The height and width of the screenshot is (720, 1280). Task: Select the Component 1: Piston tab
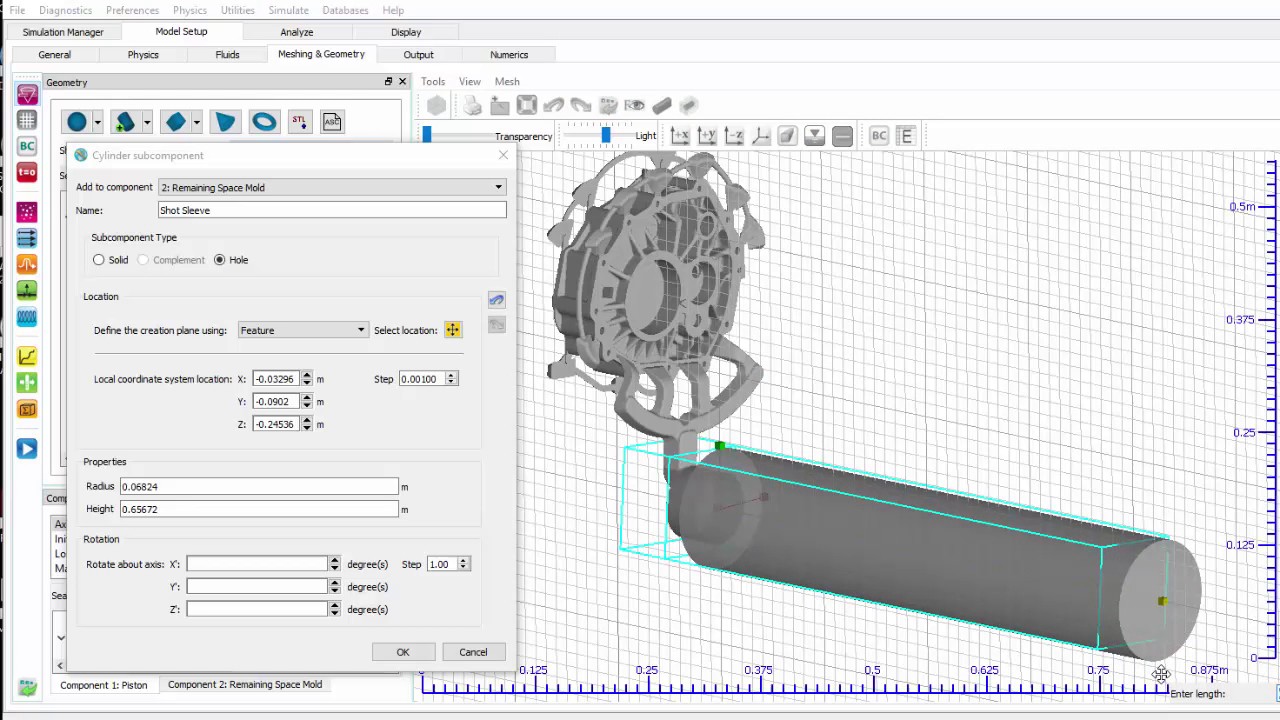(x=103, y=685)
